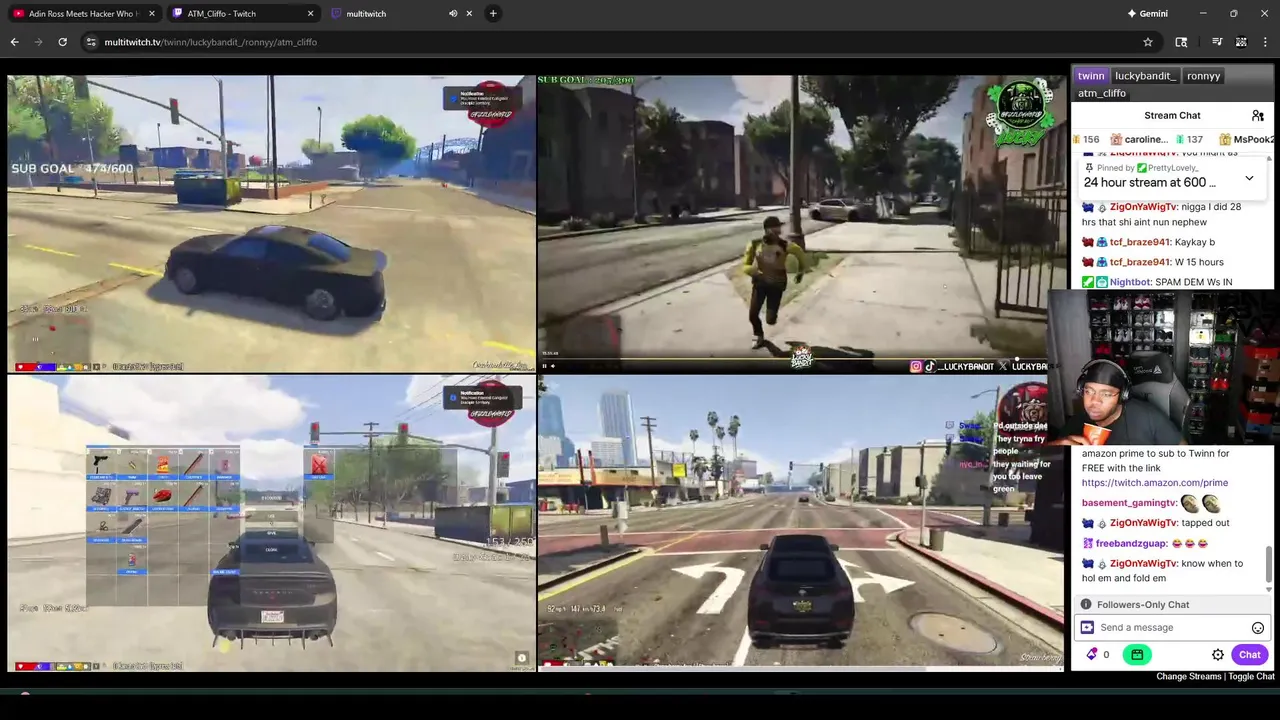Open Nightbot's chat username

(x=1129, y=282)
